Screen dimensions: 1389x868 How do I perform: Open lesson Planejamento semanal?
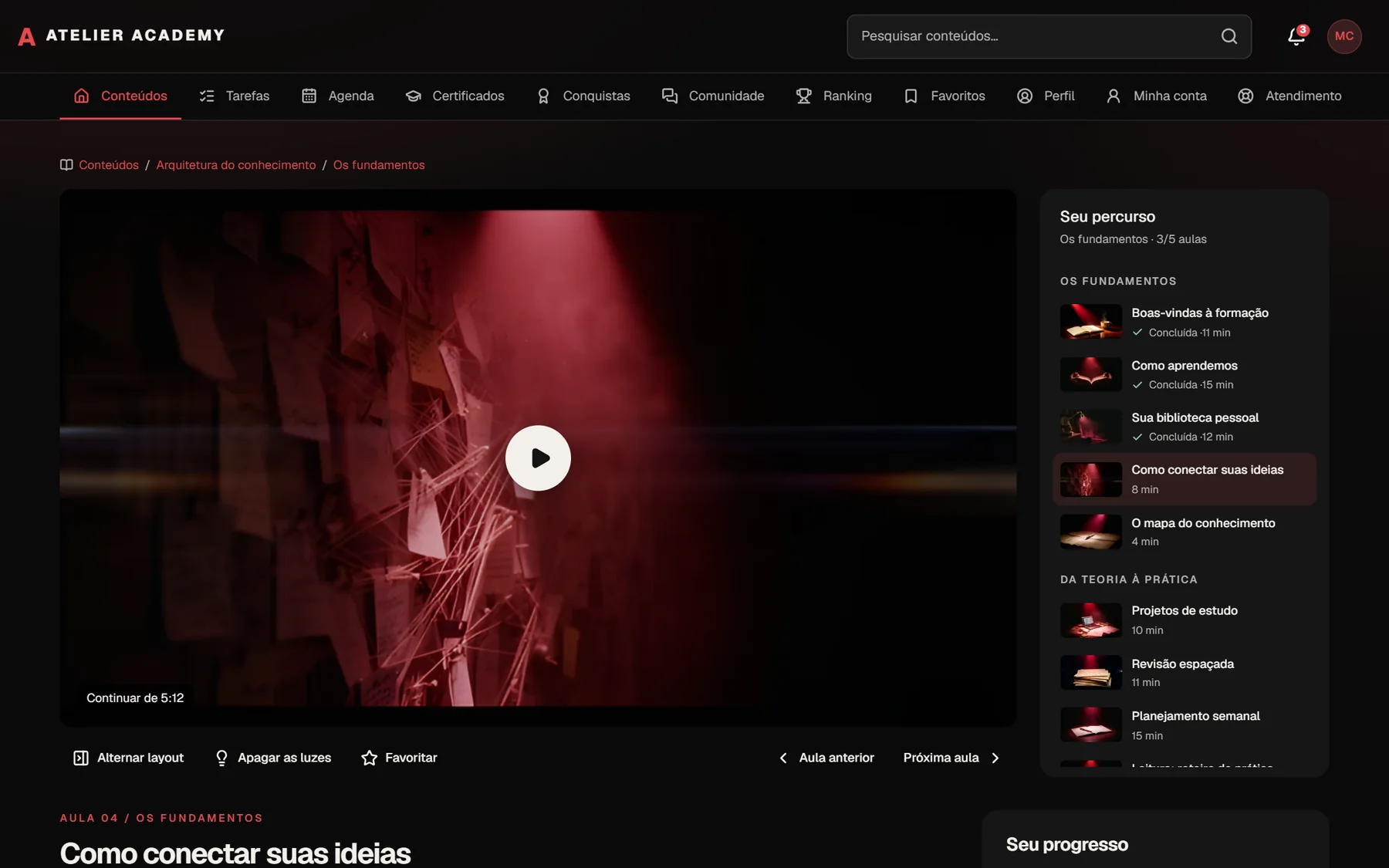click(x=1185, y=725)
